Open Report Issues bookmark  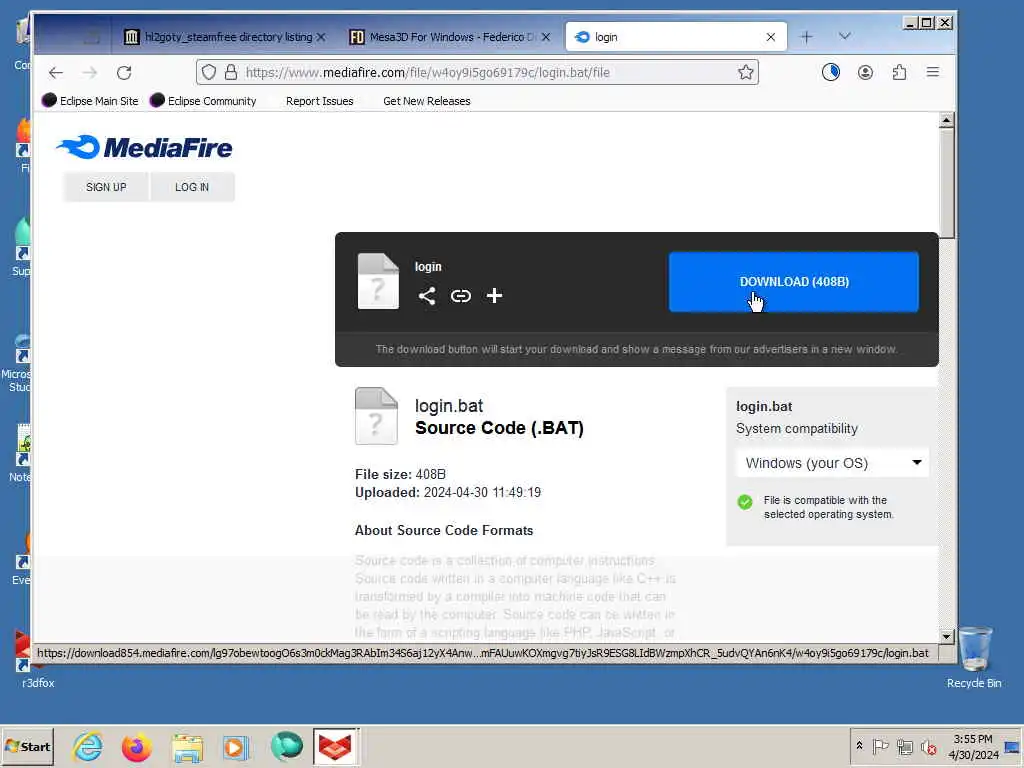(x=319, y=101)
